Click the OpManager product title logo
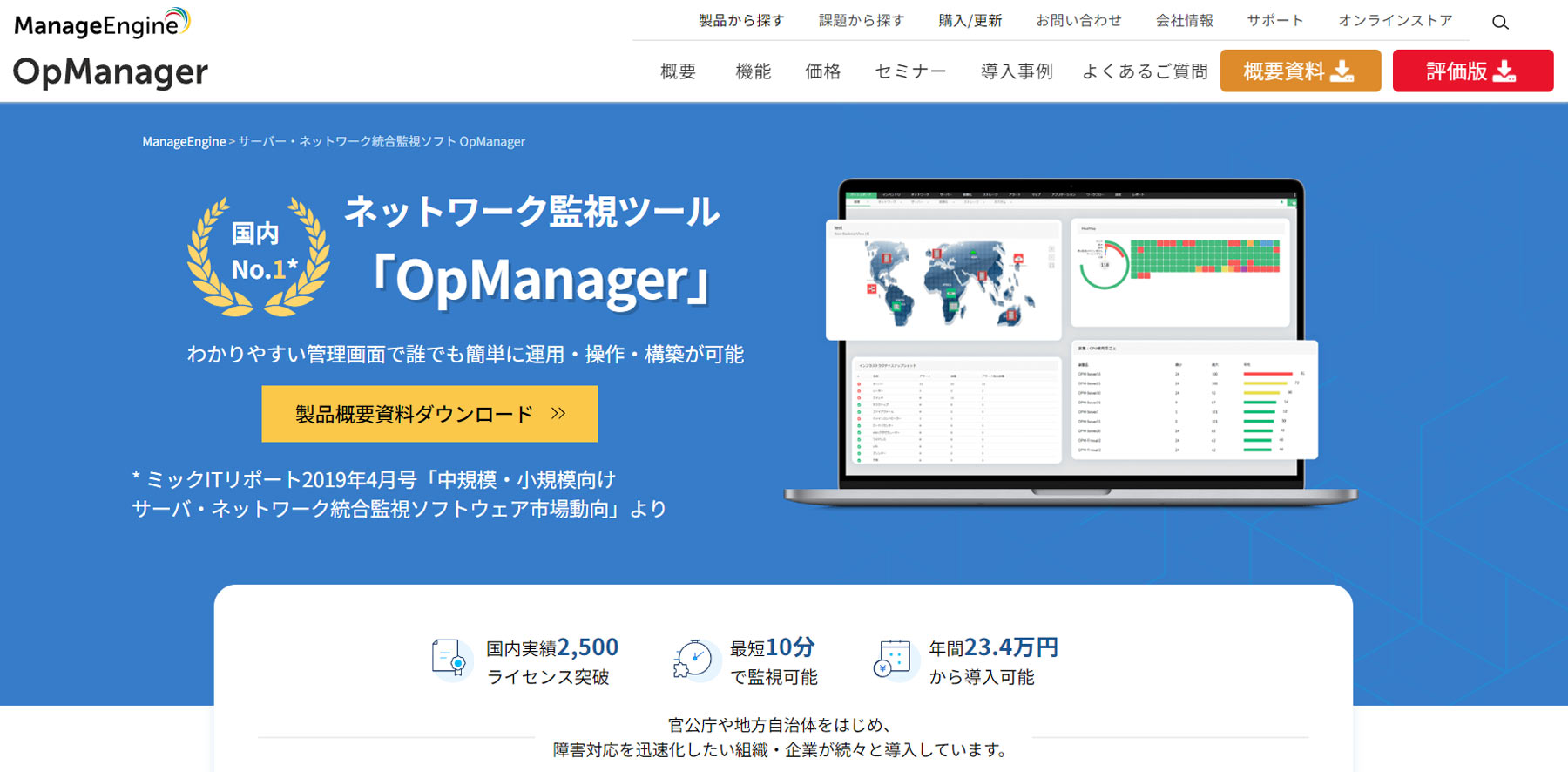The height and width of the screenshot is (772, 1568). point(111,72)
